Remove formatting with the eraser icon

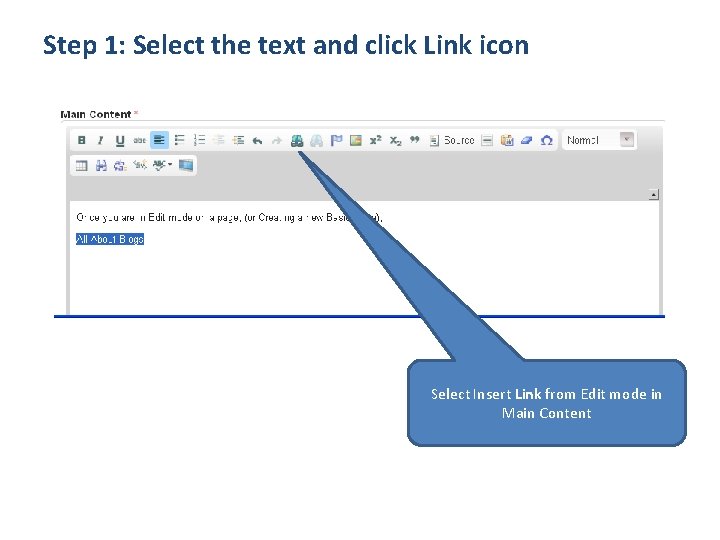click(x=526, y=141)
